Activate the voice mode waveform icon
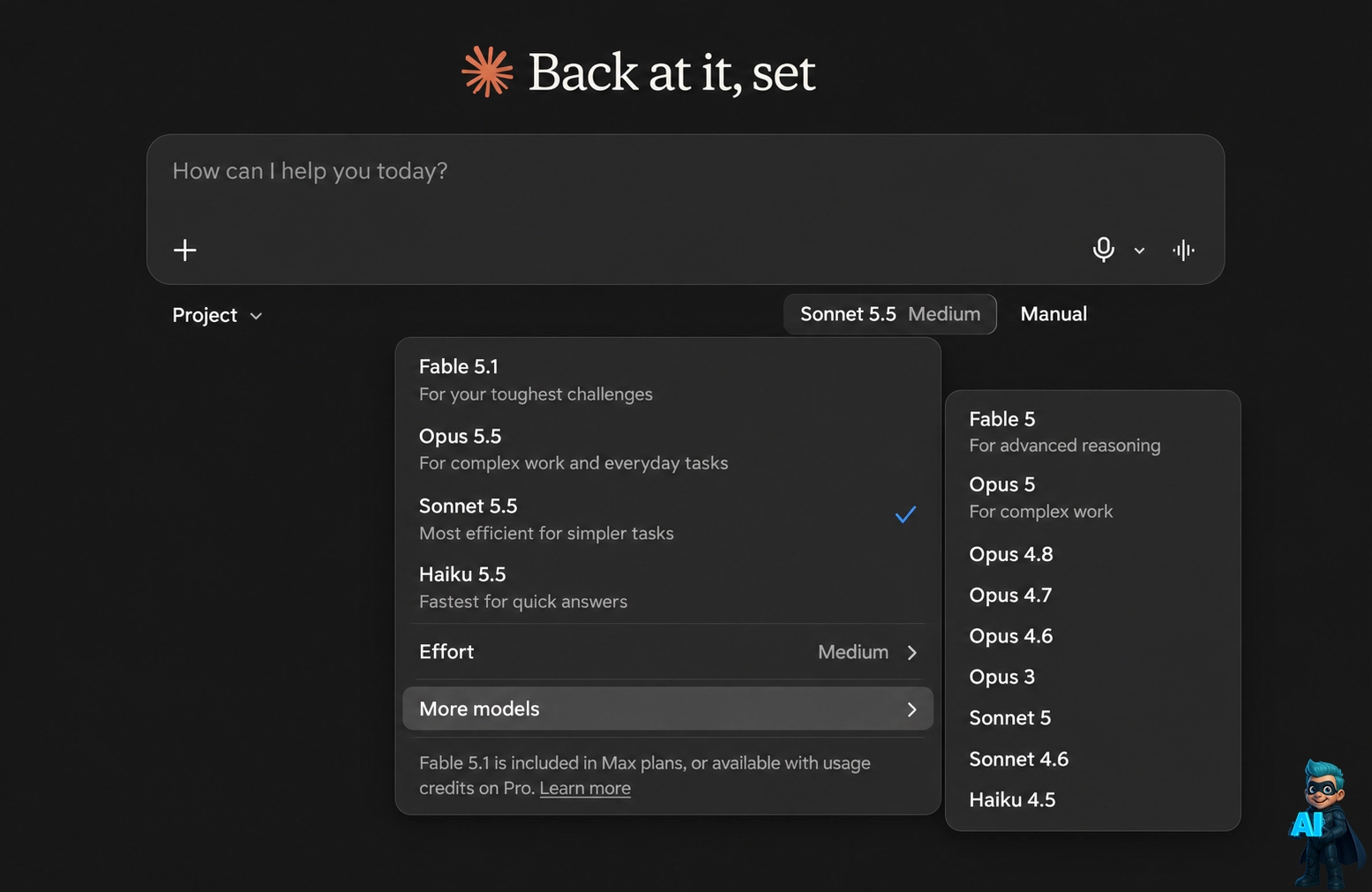 click(x=1183, y=251)
